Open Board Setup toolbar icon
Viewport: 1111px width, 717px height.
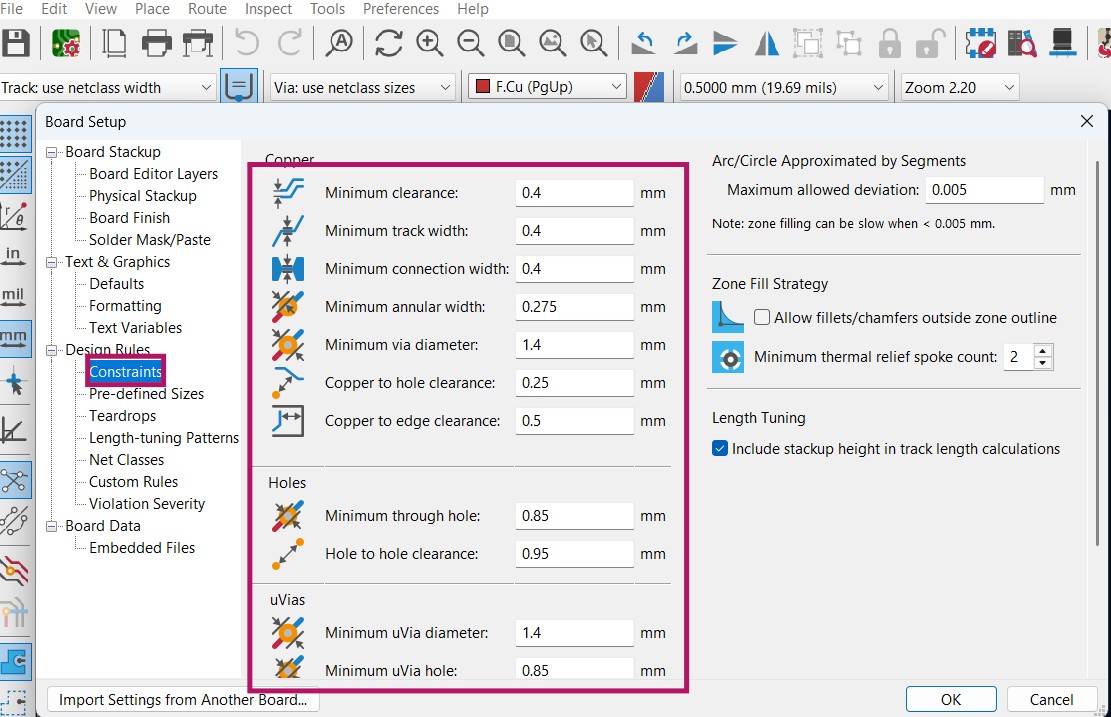click(x=66, y=44)
